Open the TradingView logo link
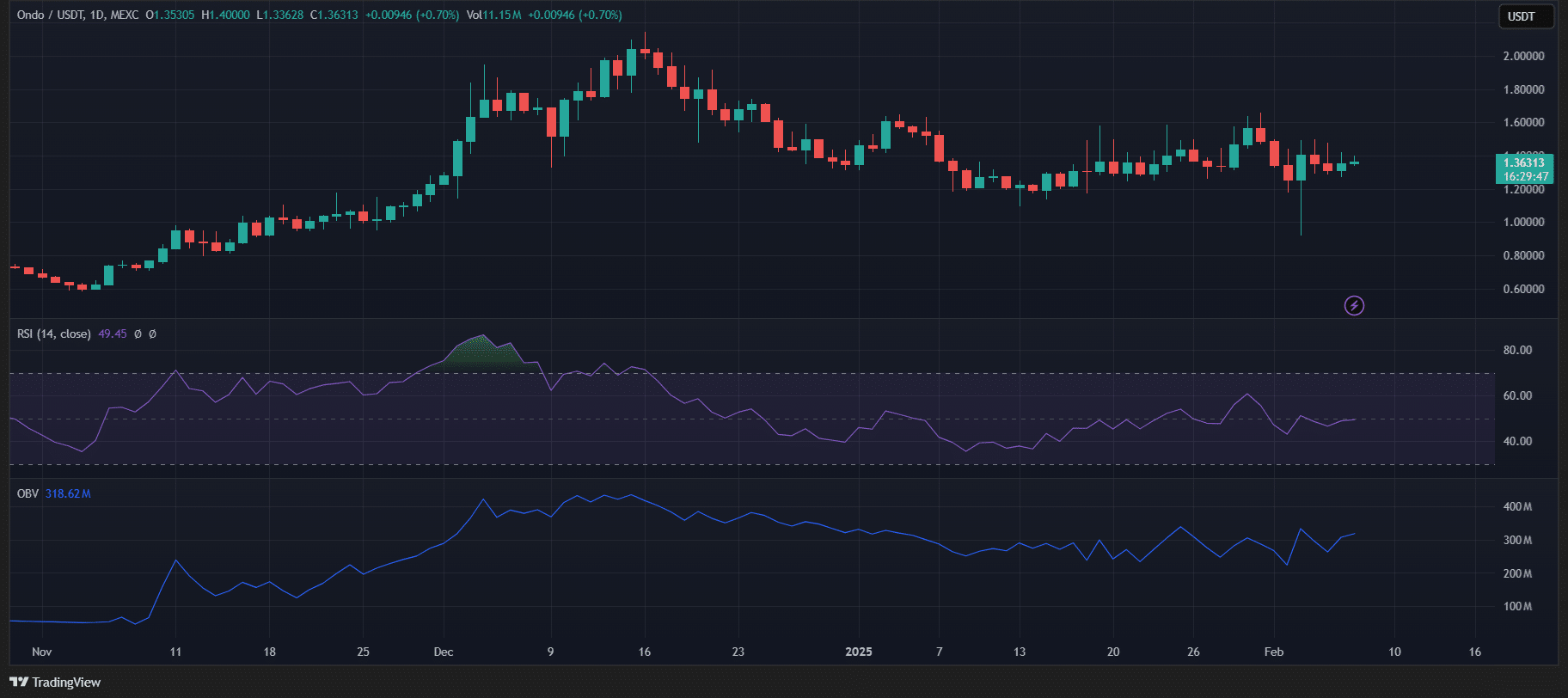The width and height of the screenshot is (1568, 698). [55, 683]
